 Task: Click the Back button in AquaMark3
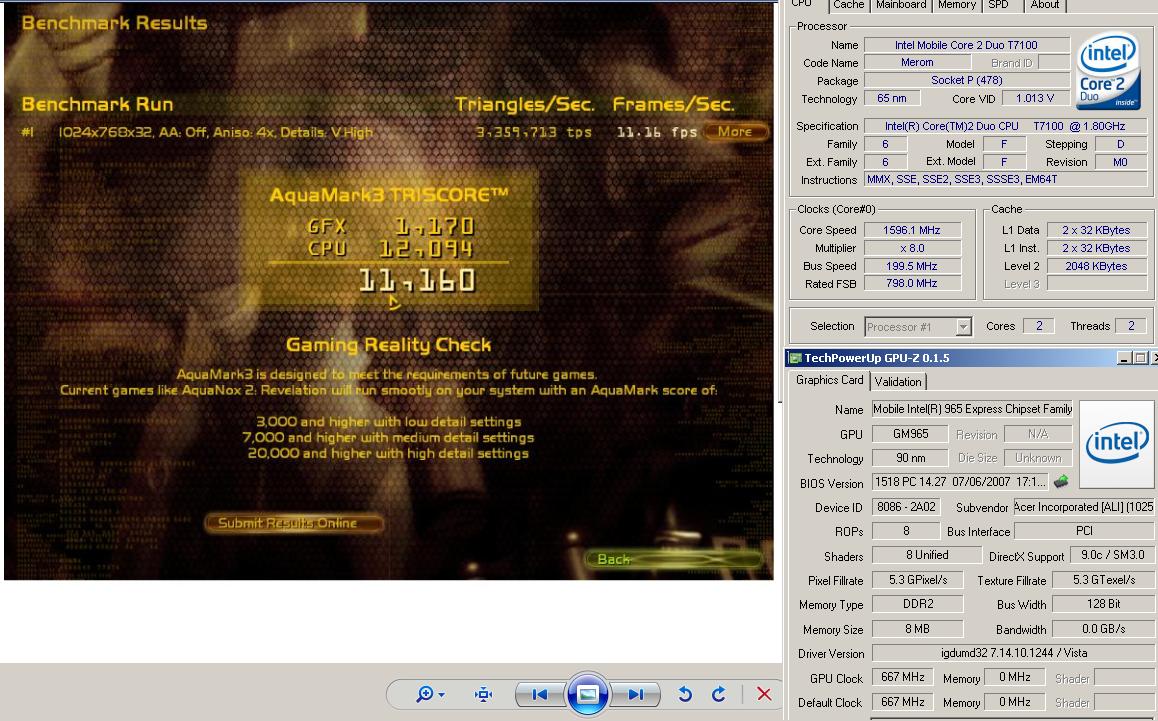674,559
